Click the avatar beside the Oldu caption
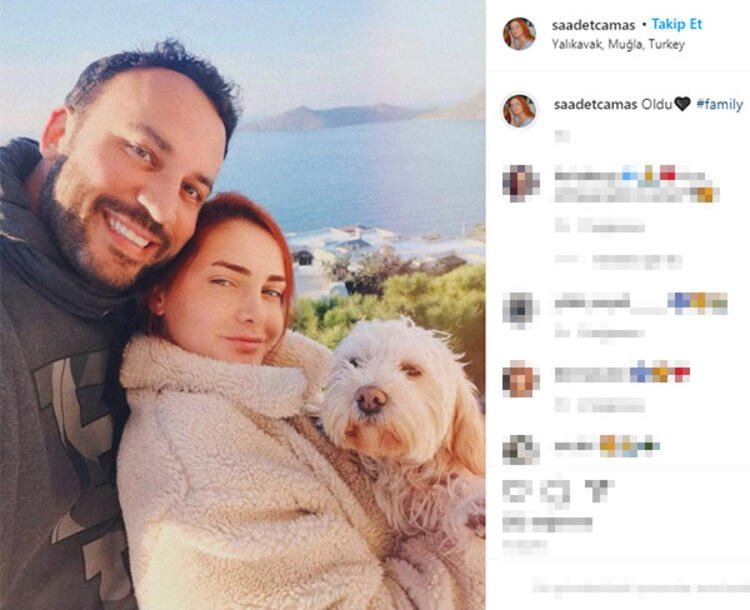750x610 pixels. 519,111
